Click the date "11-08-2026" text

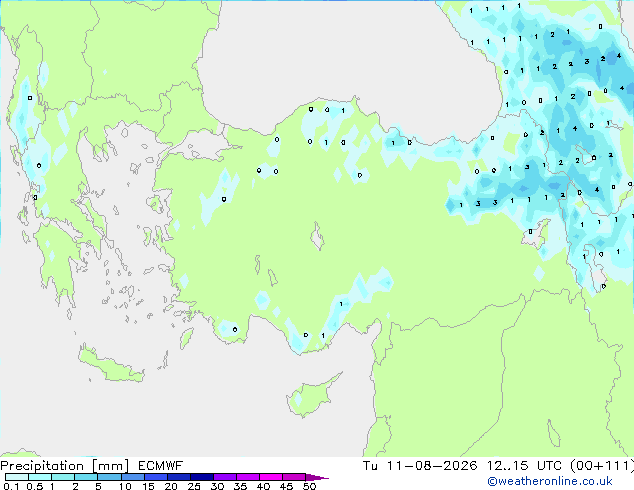[432, 466]
